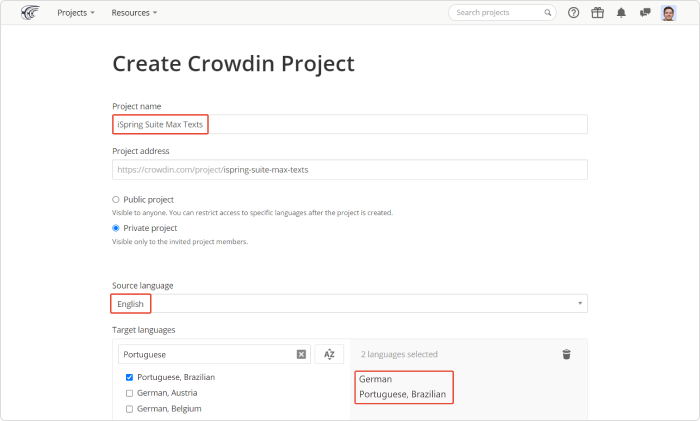Uncheck Portuguese, Brazilian checkbox
700x421 pixels.
129,377
